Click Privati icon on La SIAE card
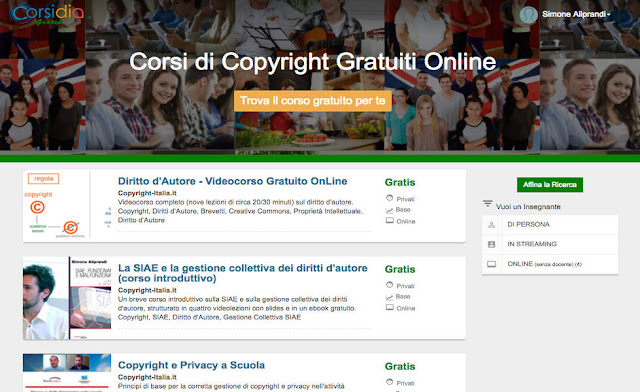This screenshot has width=640, height=392. tap(389, 285)
